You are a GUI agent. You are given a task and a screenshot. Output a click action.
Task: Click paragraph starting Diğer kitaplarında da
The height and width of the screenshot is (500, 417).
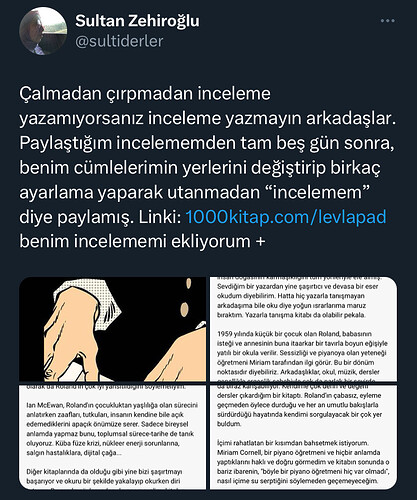(104, 477)
